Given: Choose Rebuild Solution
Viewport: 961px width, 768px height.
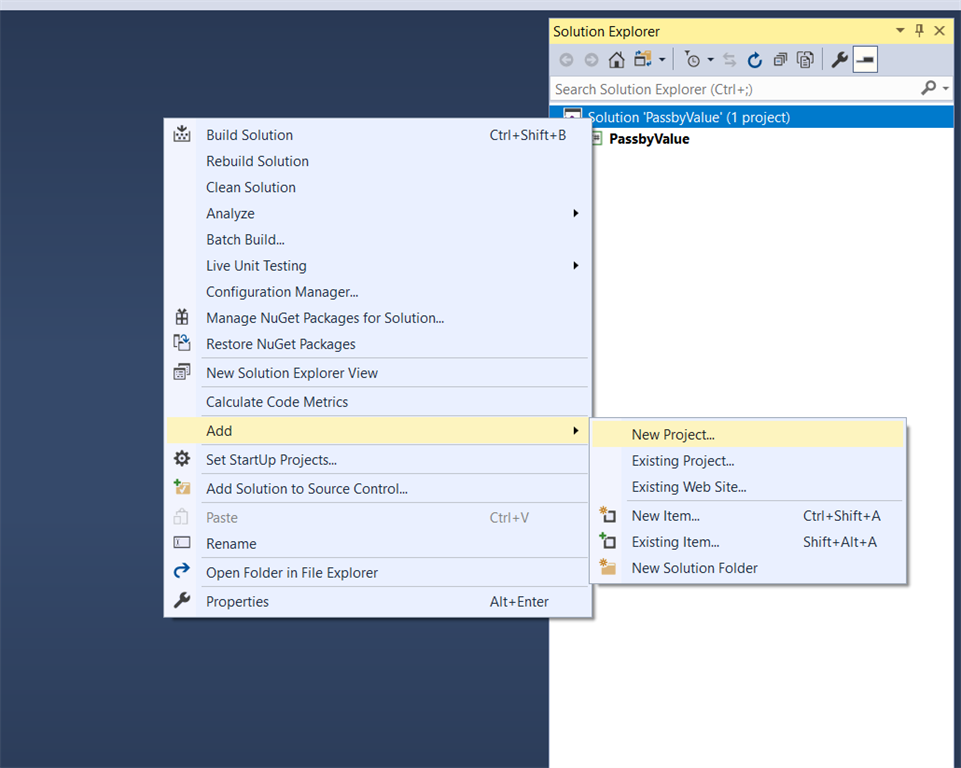Looking at the screenshot, I should click(378, 161).
